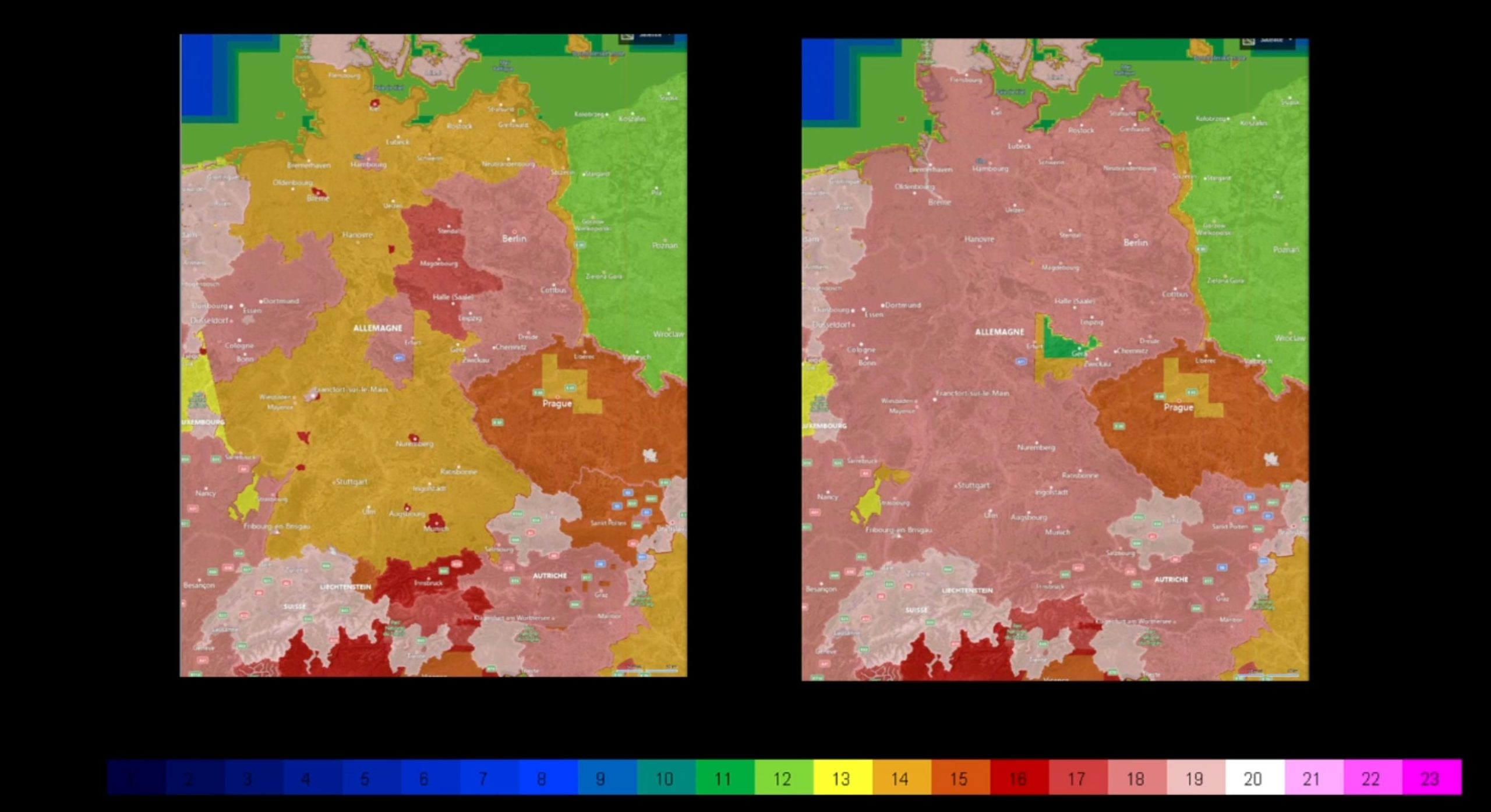Click the red Nuremberg marker on left map
This screenshot has height=812, width=1491.
click(414, 438)
